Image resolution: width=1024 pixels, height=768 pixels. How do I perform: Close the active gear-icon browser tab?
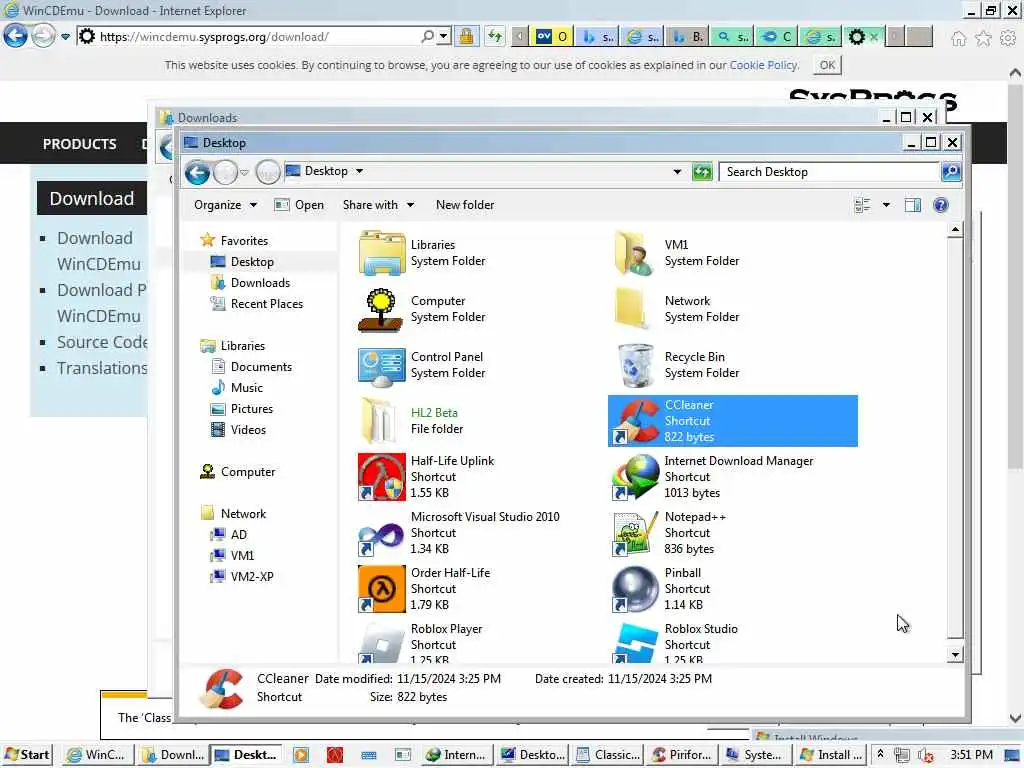pyautogui.click(x=874, y=37)
